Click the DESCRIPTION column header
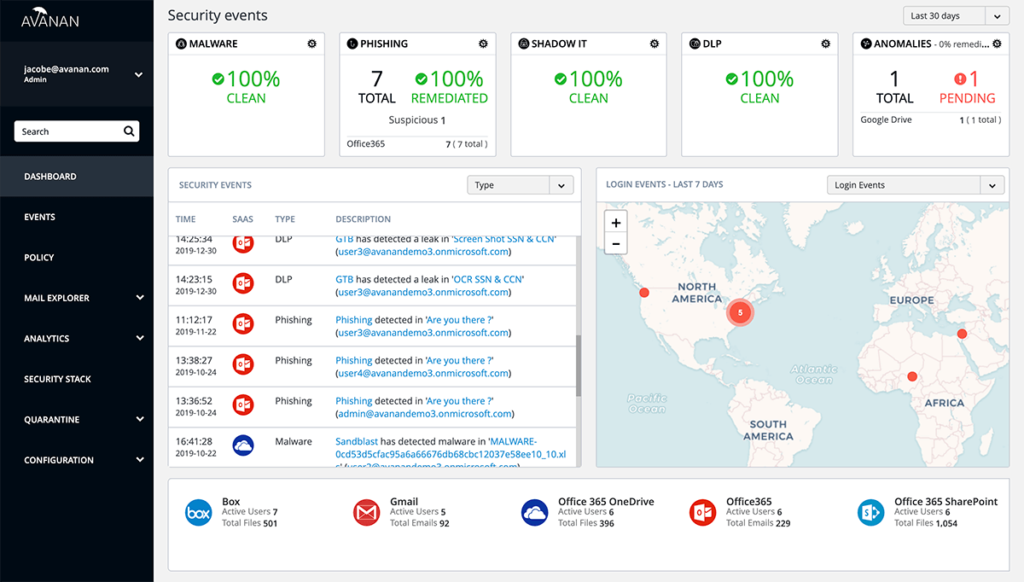 coord(363,219)
